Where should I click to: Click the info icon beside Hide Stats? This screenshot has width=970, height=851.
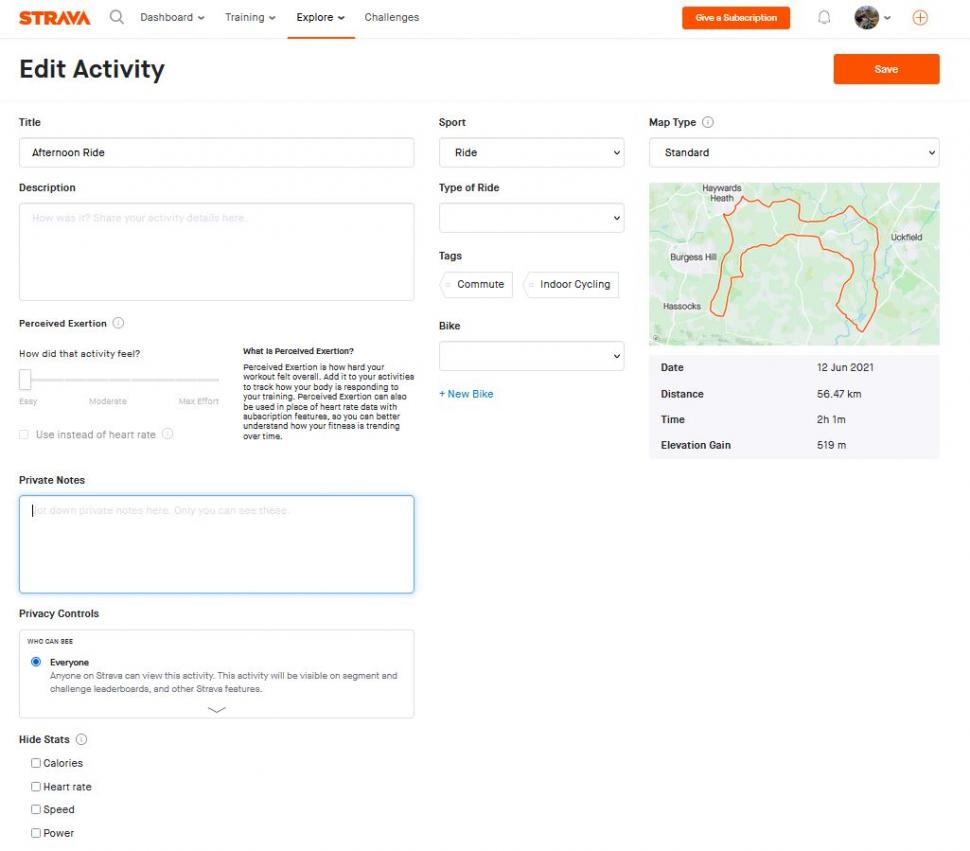click(79, 739)
